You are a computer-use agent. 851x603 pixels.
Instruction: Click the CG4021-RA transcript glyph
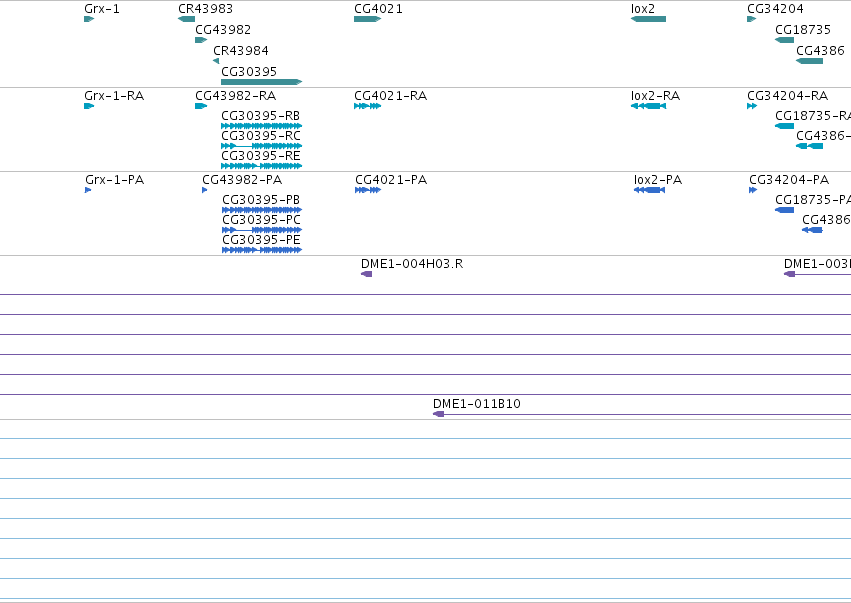(367, 106)
